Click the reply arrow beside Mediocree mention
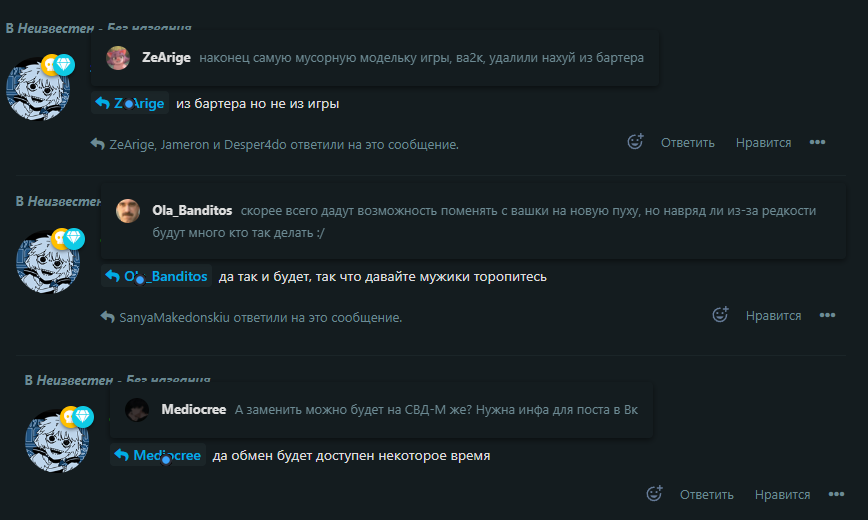Image resolution: width=868 pixels, height=520 pixels. pos(121,455)
